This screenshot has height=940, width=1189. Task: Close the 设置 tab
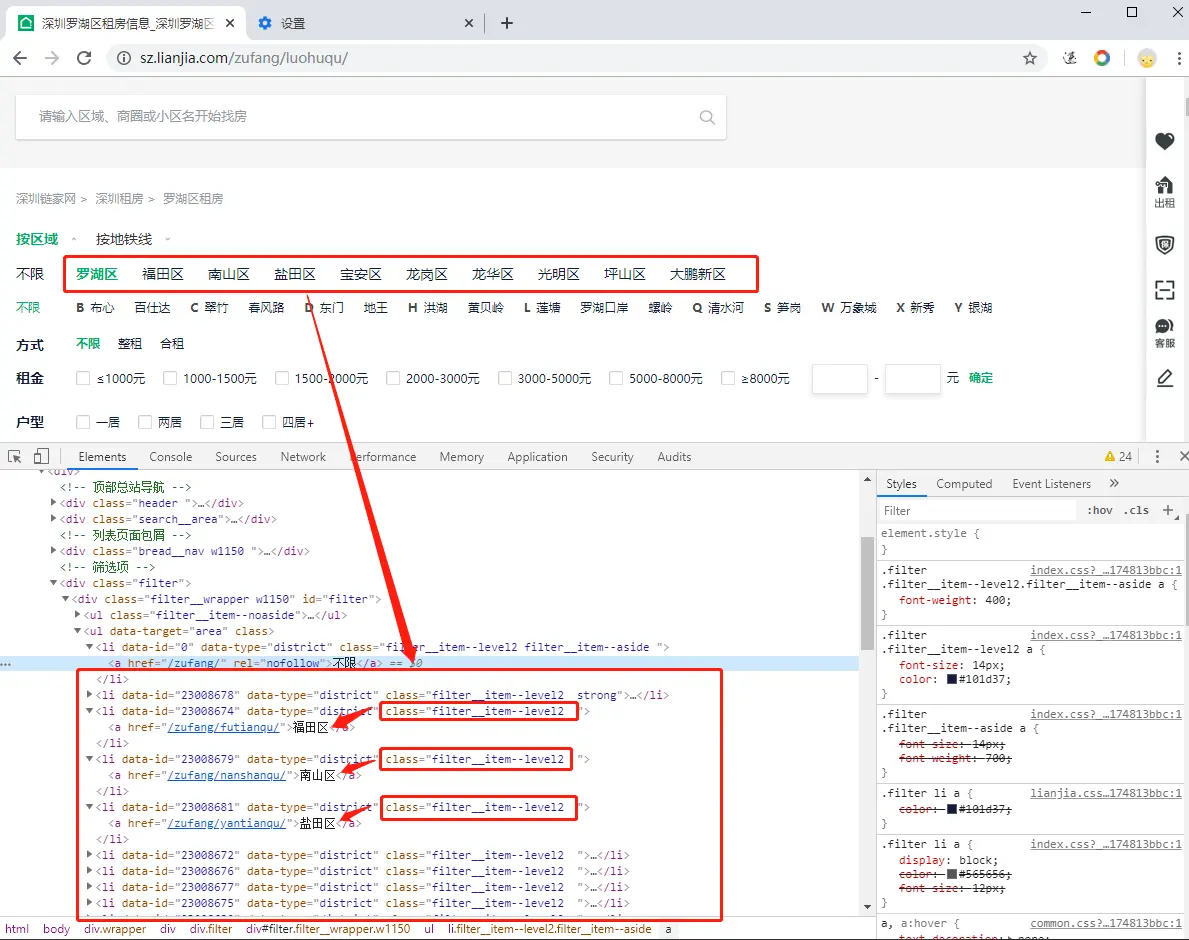click(x=469, y=24)
